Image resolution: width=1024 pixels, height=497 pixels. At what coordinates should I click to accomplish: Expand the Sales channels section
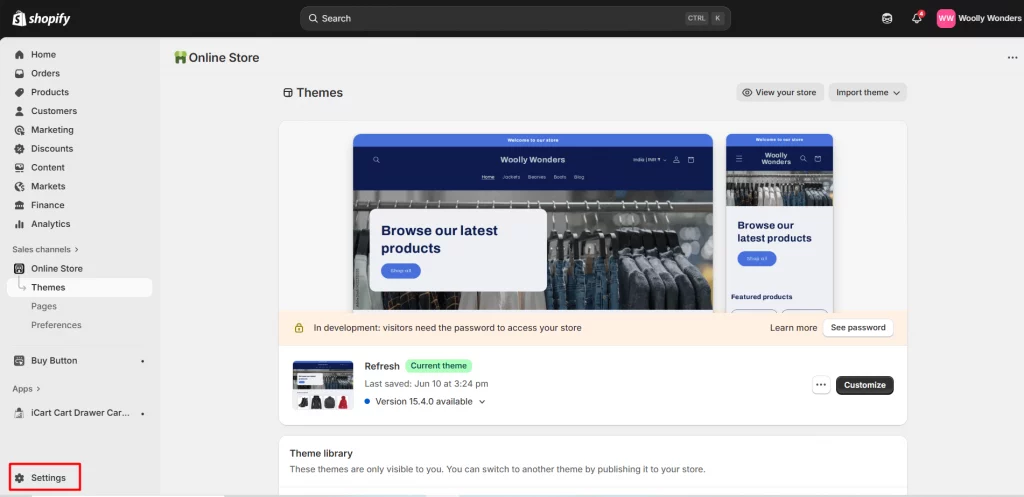[x=45, y=249]
